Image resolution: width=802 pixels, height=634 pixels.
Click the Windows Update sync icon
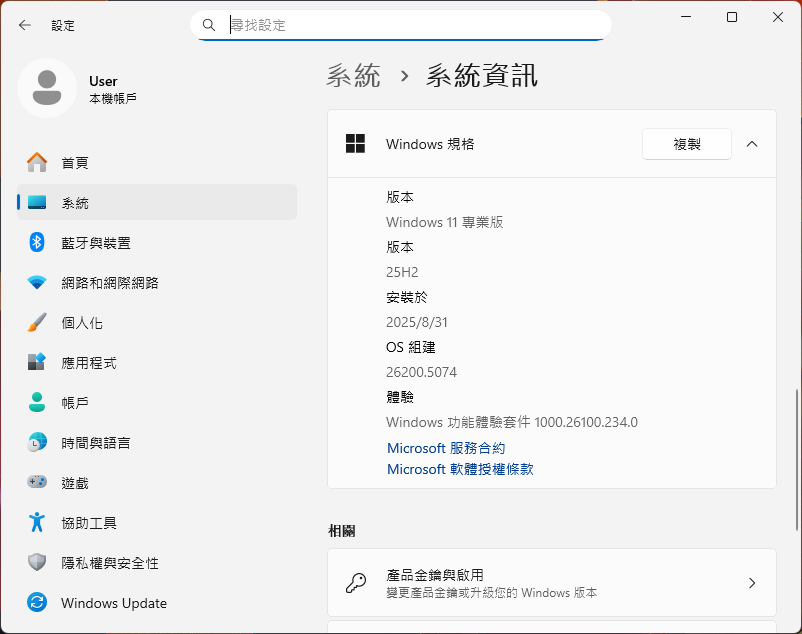tap(37, 602)
